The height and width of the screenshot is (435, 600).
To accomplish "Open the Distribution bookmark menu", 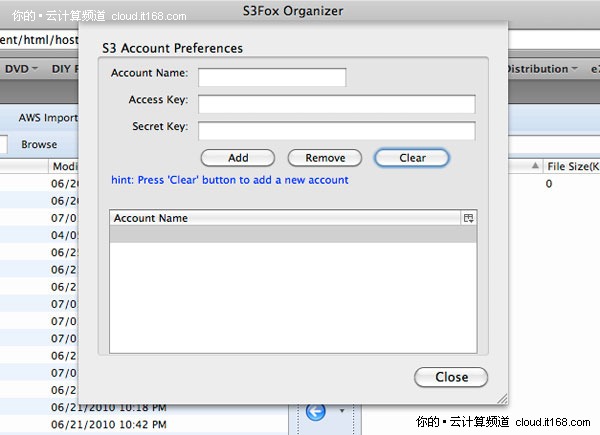I will point(541,69).
